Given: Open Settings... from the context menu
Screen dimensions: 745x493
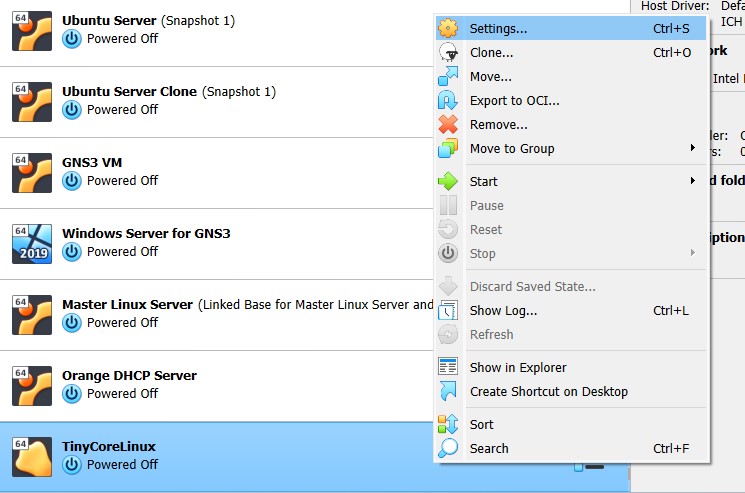Looking at the screenshot, I should coord(571,28).
